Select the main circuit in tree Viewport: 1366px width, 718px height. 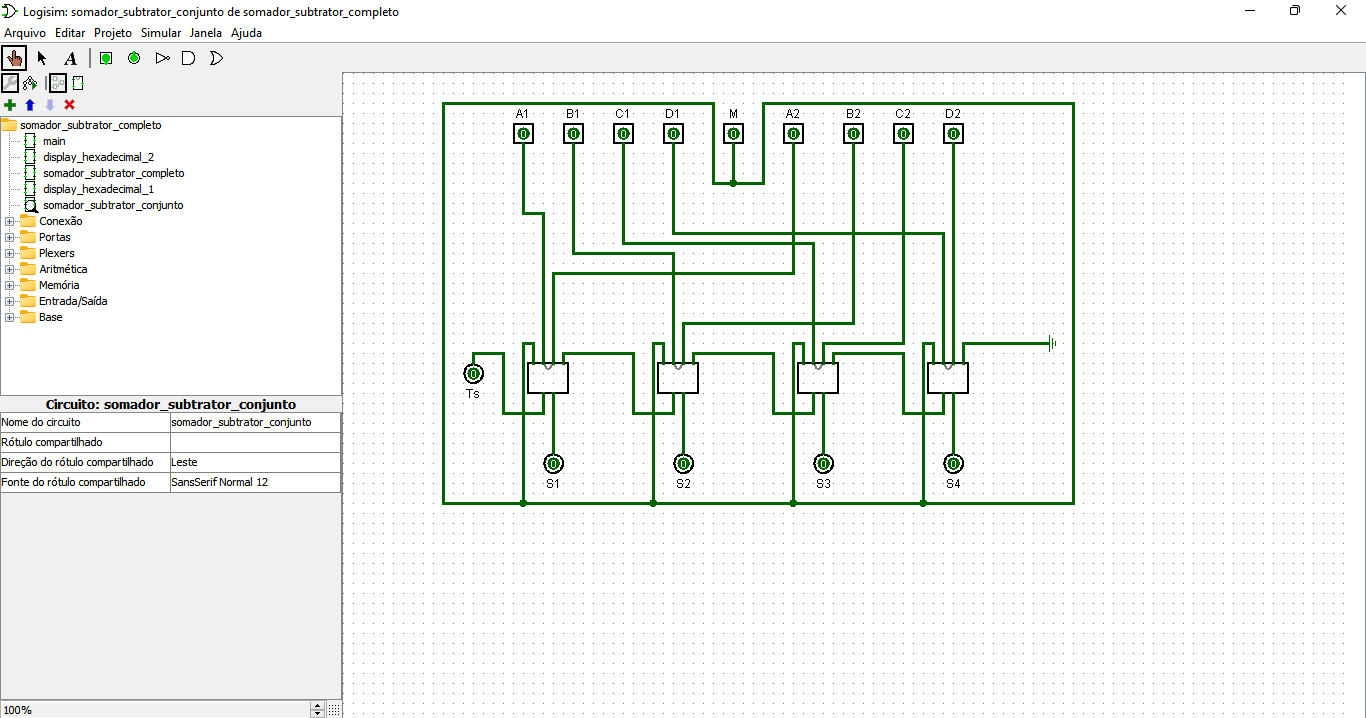pyautogui.click(x=54, y=141)
